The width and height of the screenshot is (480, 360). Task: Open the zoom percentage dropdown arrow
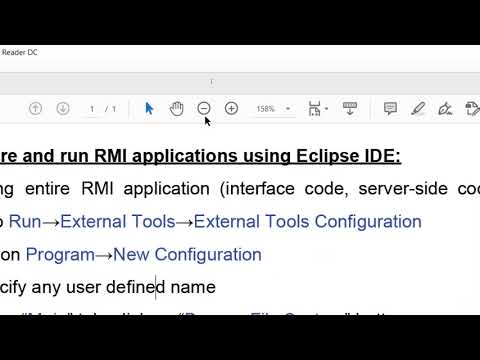(288, 109)
